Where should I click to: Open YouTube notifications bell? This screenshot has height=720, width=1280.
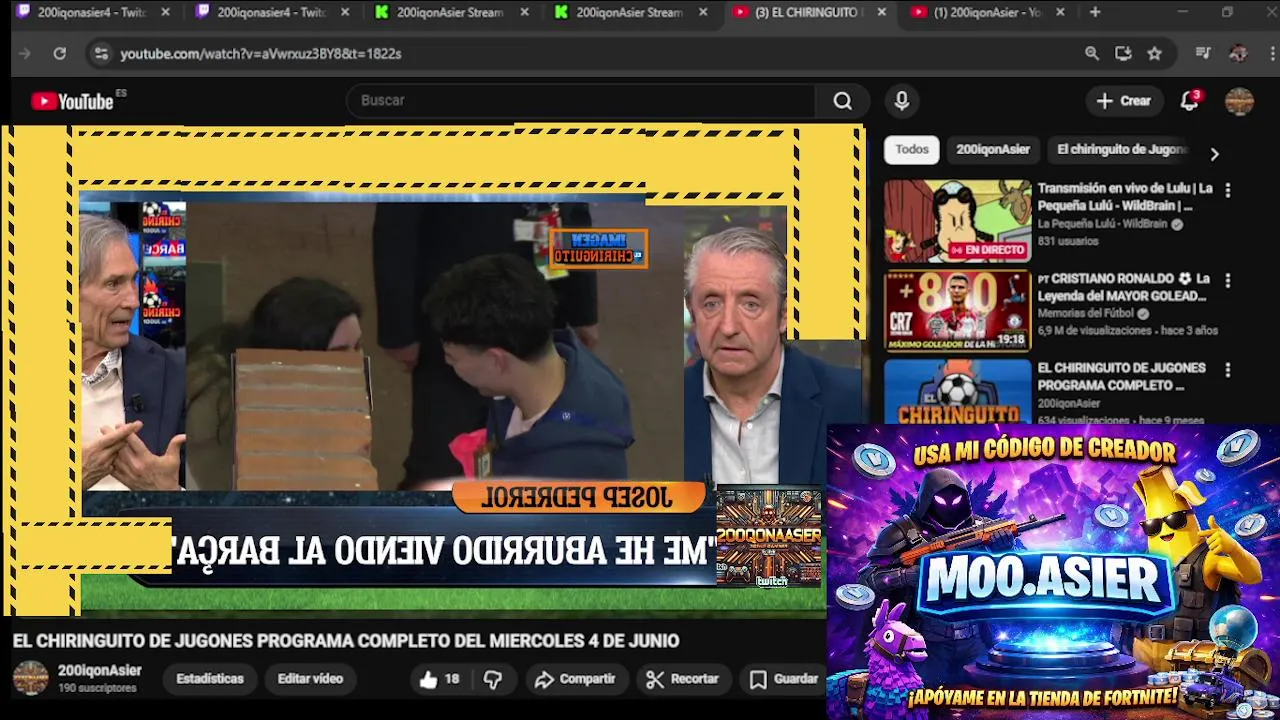1189,100
